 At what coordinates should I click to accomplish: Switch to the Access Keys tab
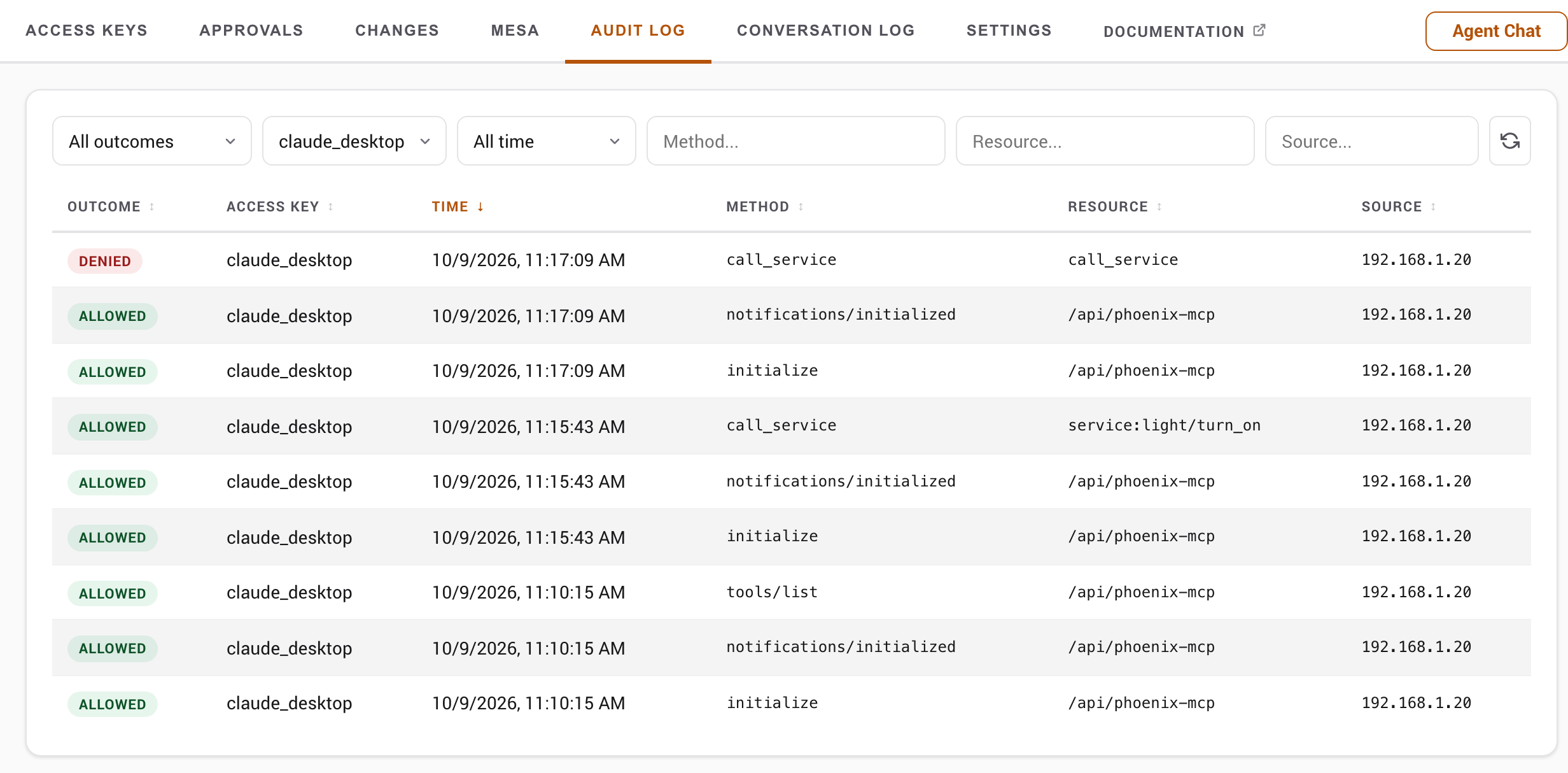[87, 31]
